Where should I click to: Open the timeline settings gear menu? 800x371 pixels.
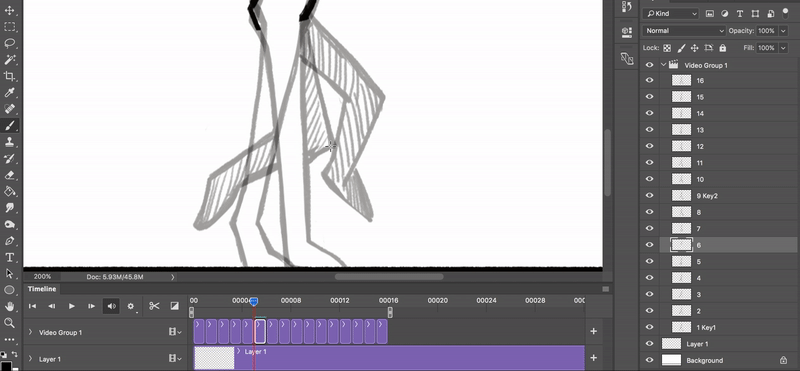coord(131,306)
